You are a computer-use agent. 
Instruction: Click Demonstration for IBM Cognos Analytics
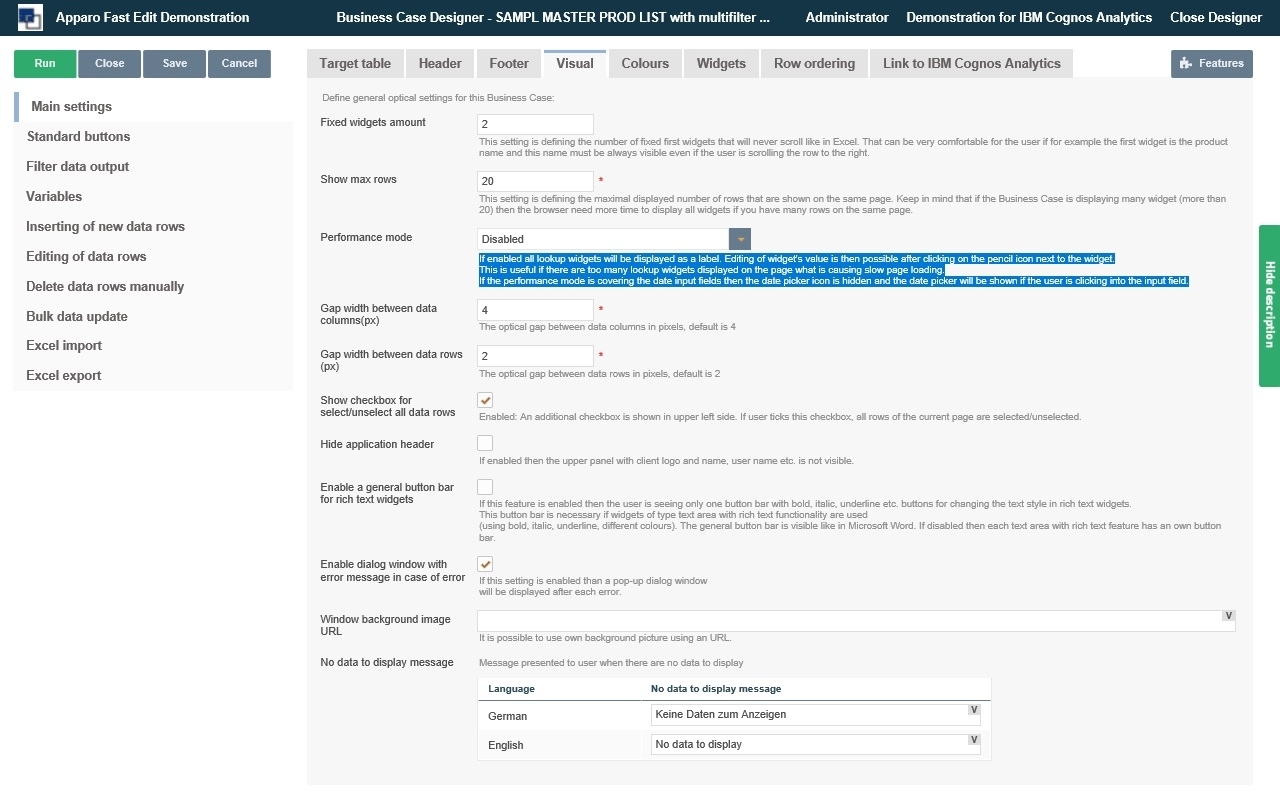pos(1029,17)
